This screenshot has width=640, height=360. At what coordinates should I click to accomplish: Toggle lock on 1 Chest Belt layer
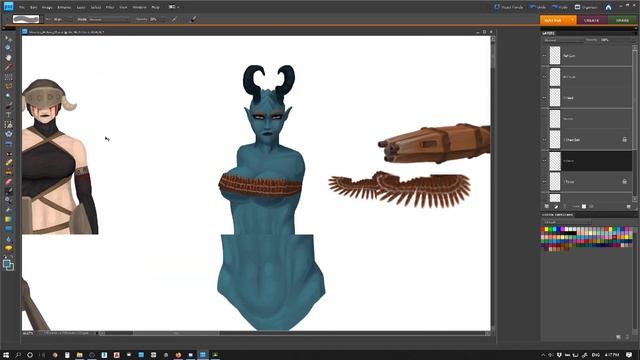[x=624, y=140]
